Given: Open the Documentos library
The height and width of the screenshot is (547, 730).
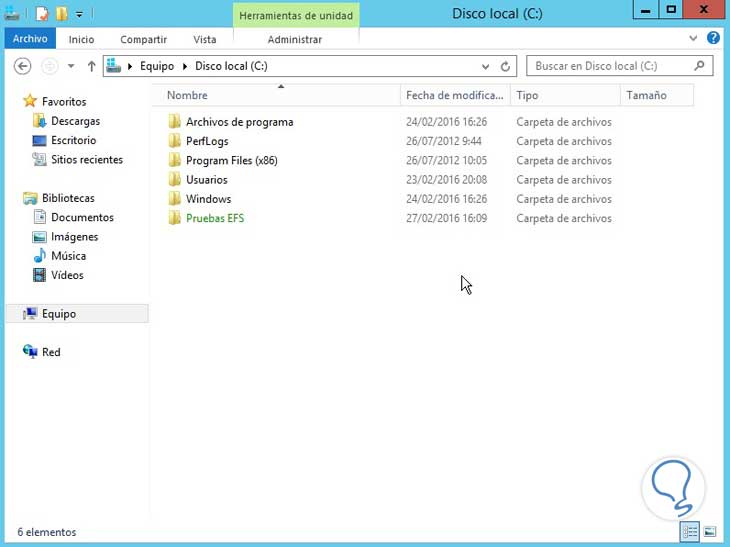Looking at the screenshot, I should coord(82,217).
